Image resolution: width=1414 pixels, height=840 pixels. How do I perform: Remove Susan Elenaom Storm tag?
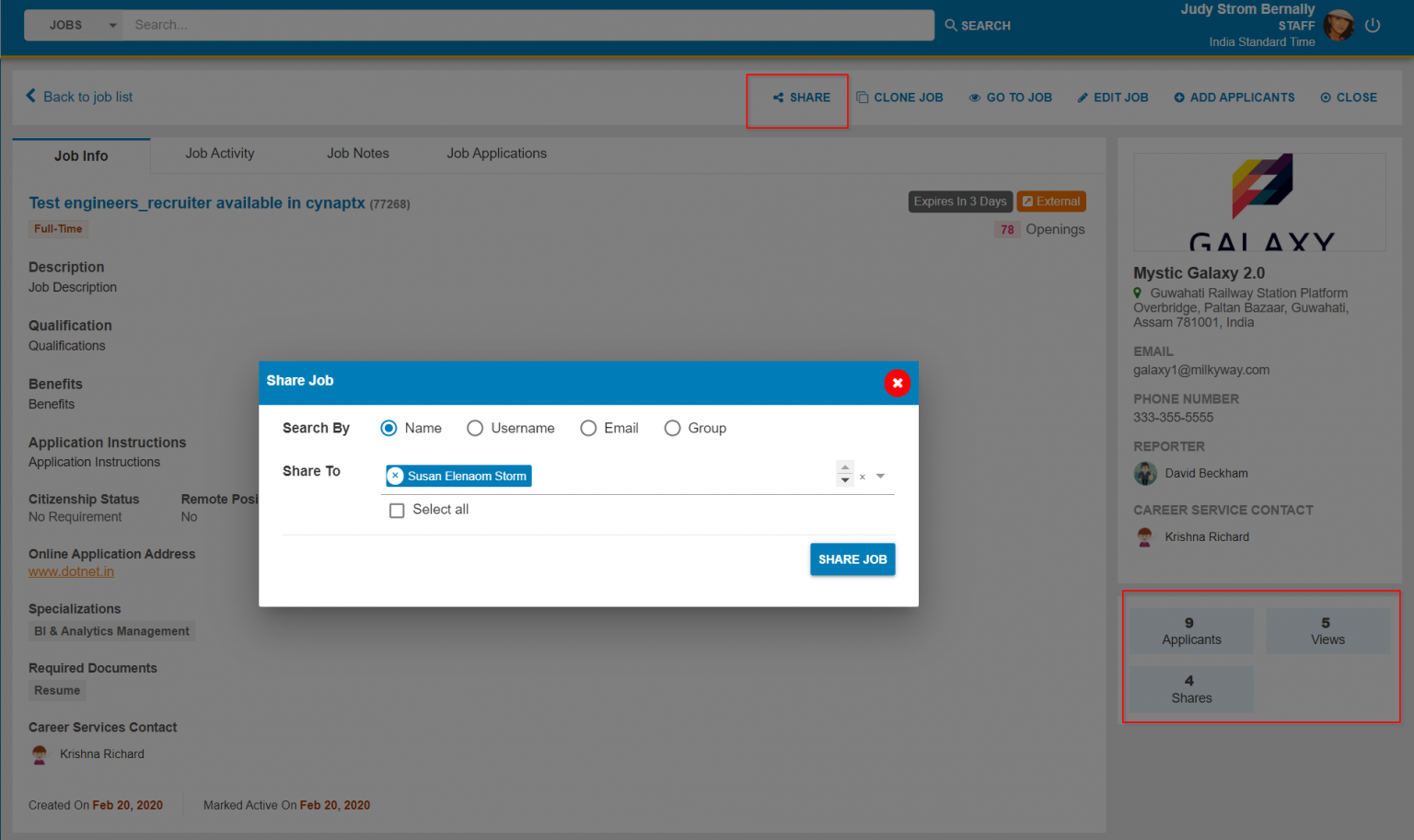coord(396,476)
